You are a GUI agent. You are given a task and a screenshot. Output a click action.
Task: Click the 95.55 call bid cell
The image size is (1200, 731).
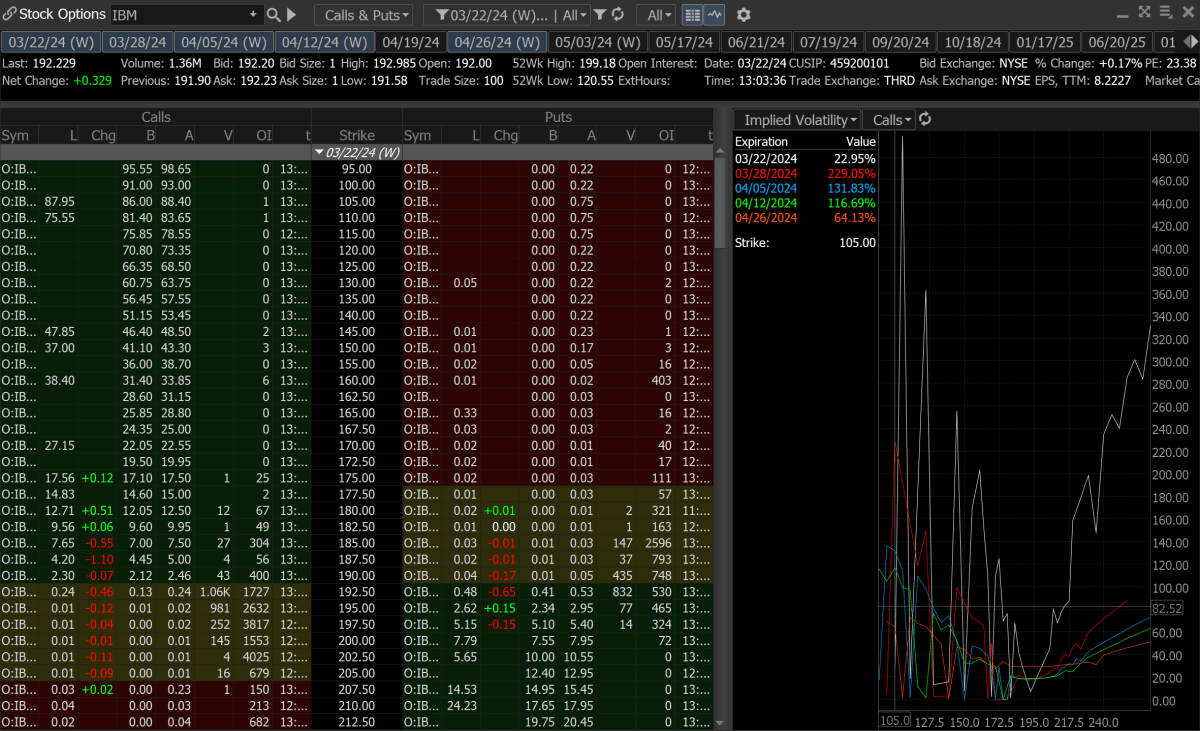pos(138,169)
